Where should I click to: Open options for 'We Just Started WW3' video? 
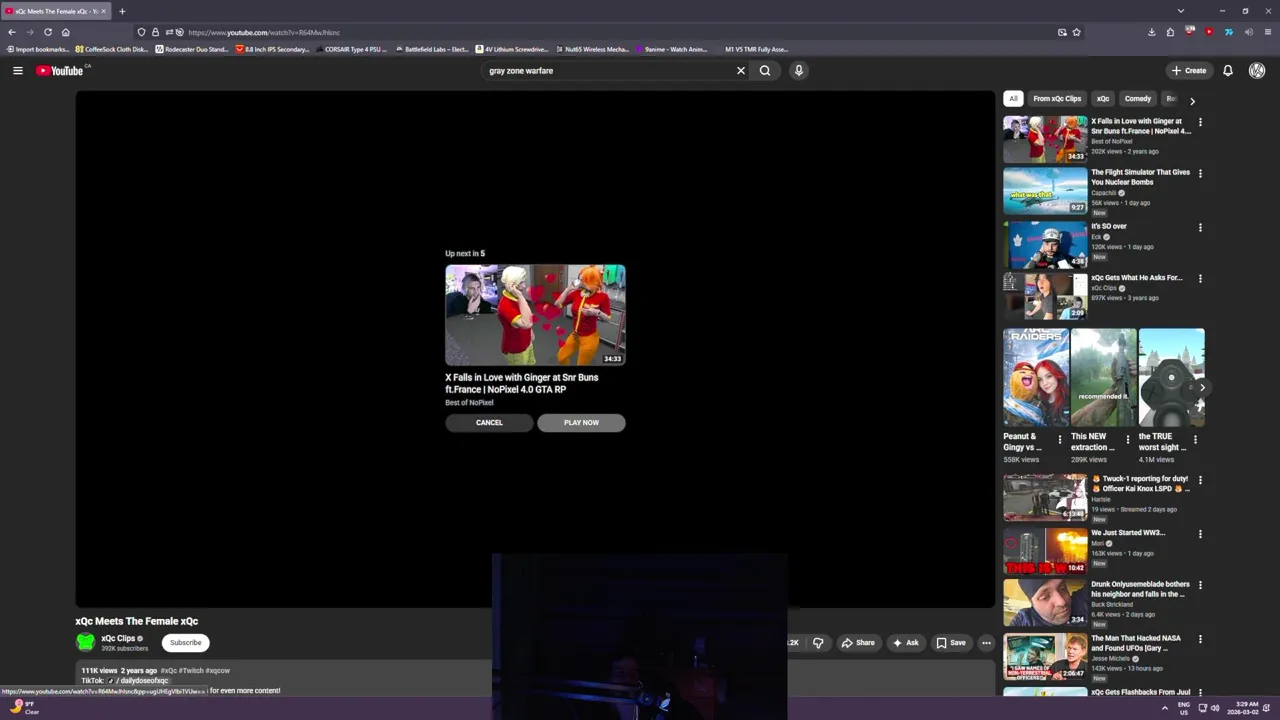[x=1200, y=534]
